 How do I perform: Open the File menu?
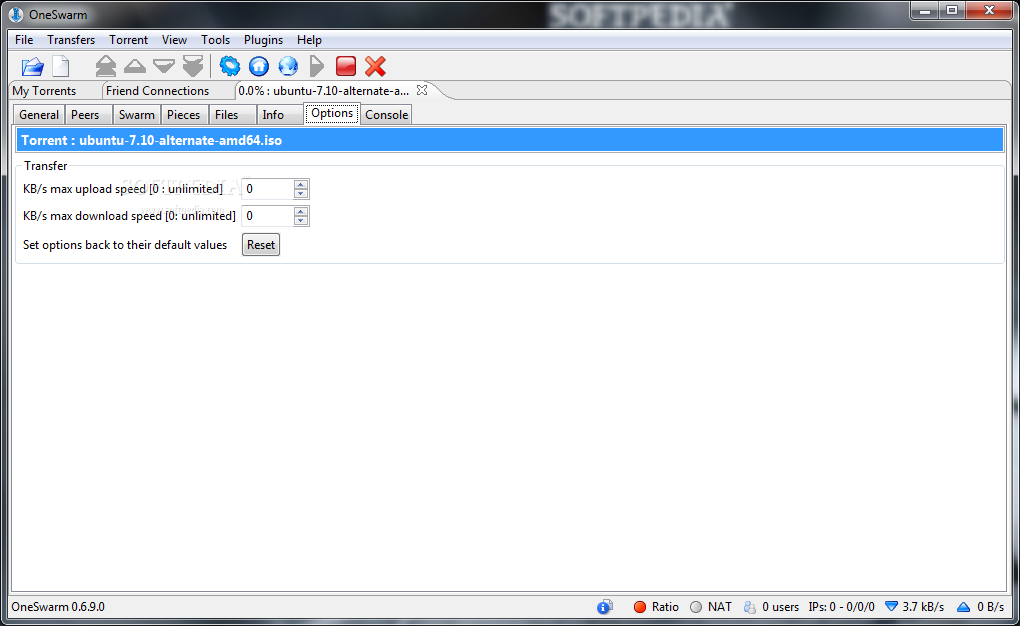coord(24,40)
